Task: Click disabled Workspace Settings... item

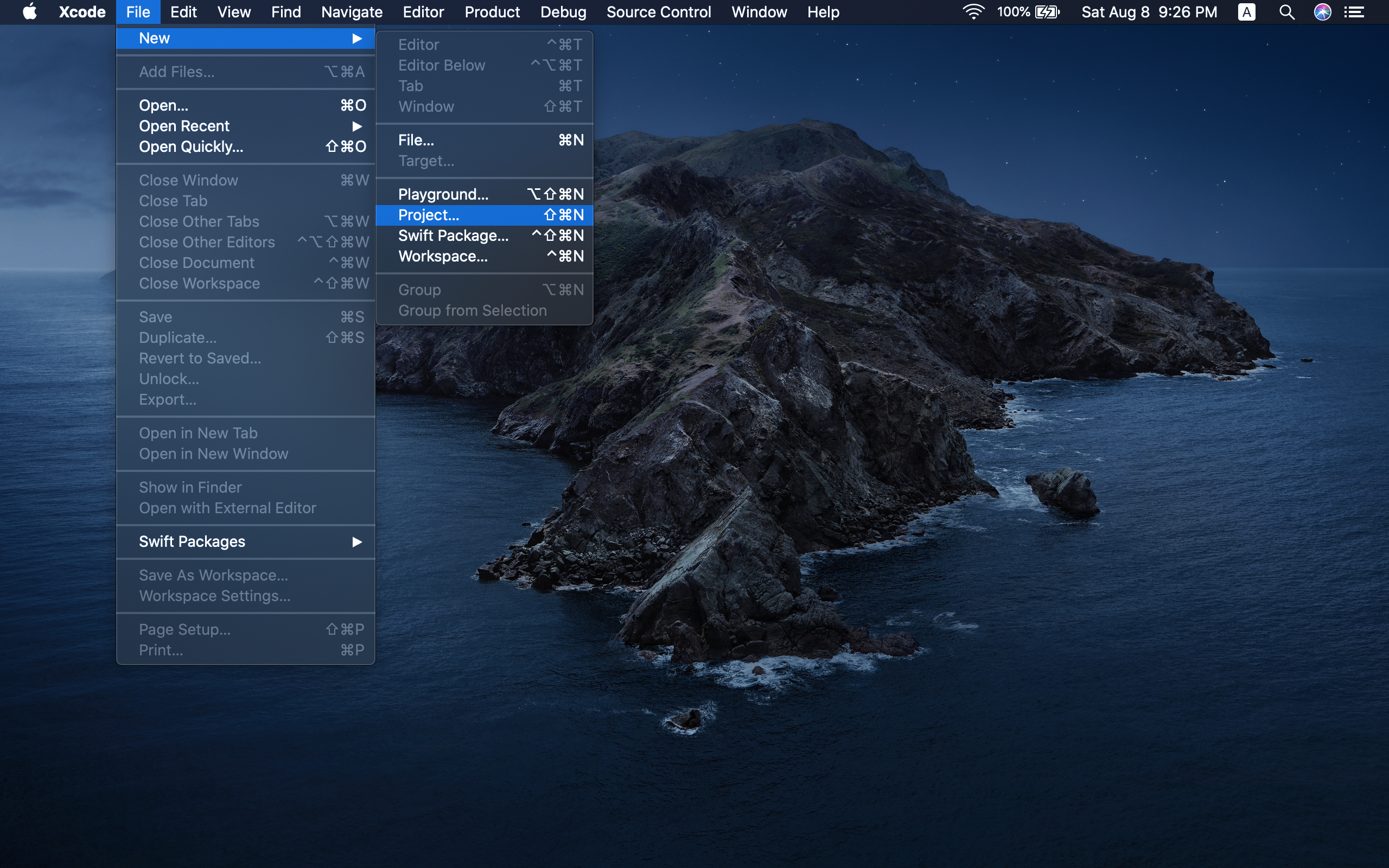Action: click(x=246, y=596)
